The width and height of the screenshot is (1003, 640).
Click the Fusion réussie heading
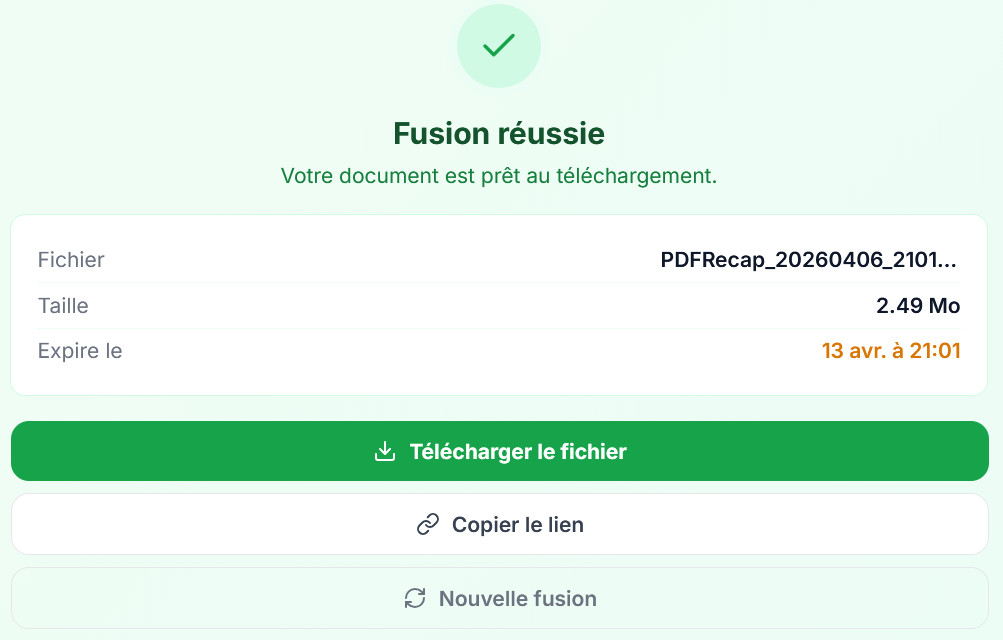(x=498, y=133)
